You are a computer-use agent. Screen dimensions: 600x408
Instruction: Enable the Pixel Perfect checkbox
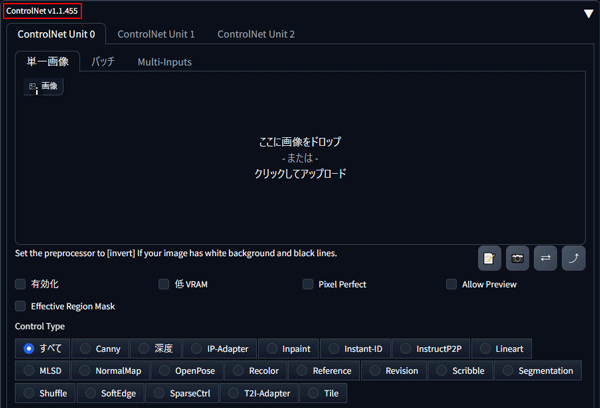[x=308, y=284]
